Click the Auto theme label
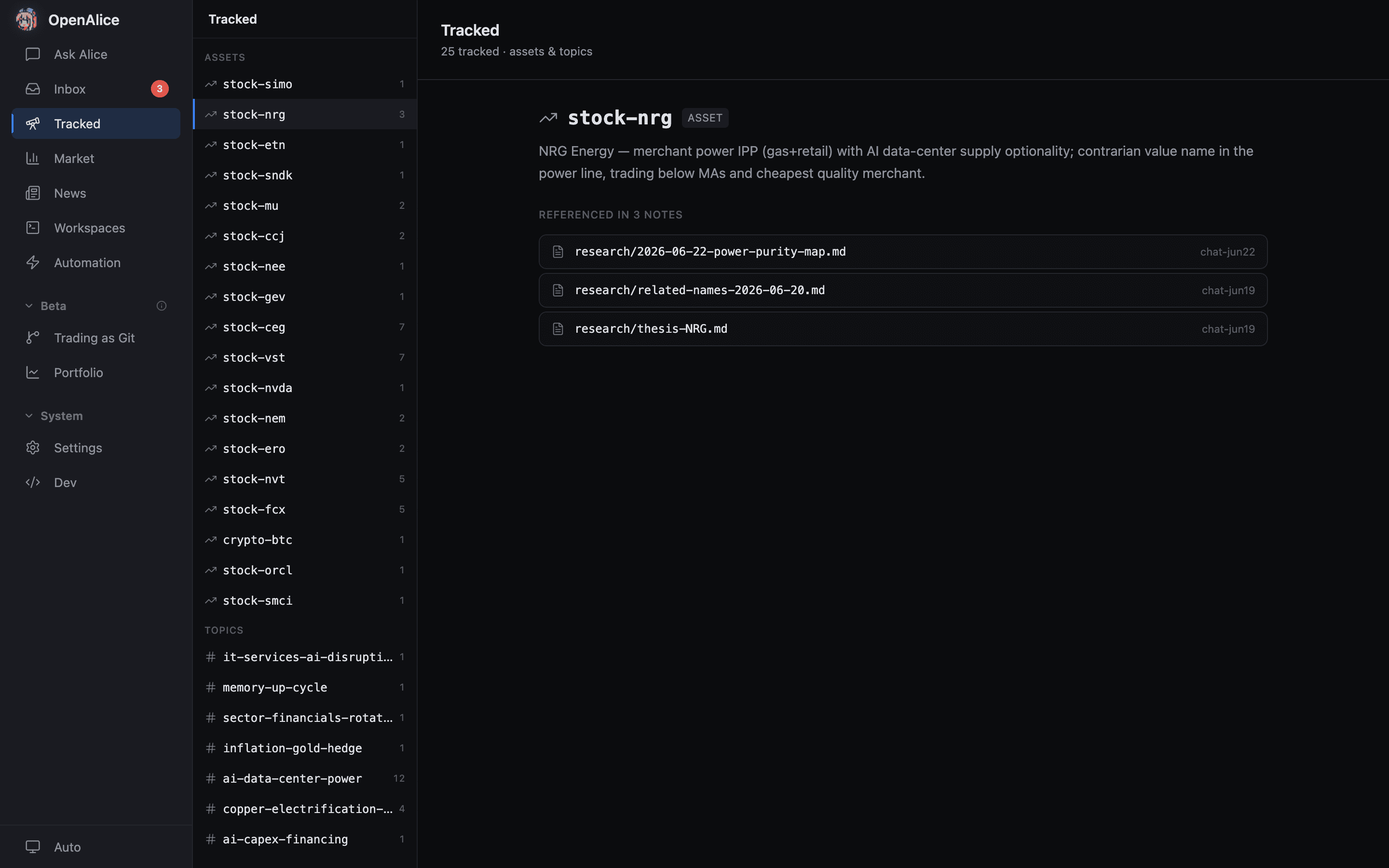Screen dimensions: 1389x868 (x=67, y=847)
